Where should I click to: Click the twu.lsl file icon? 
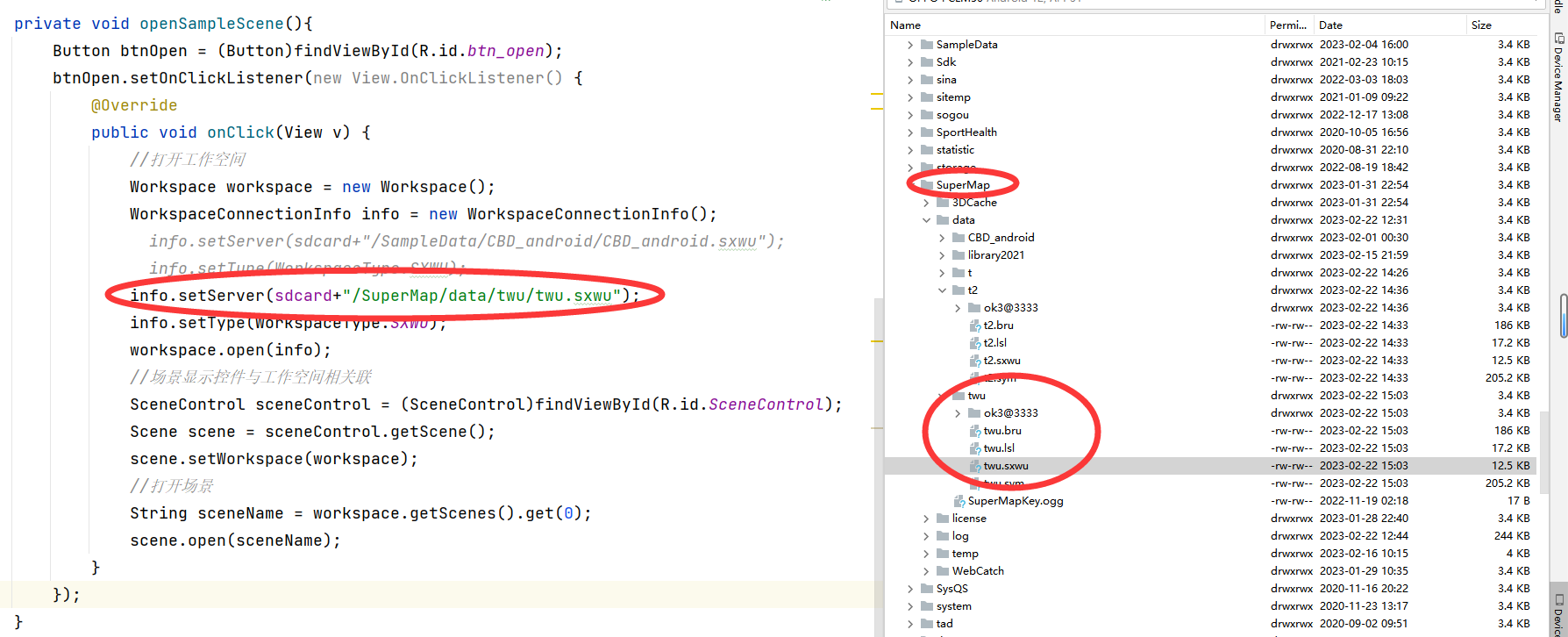975,447
